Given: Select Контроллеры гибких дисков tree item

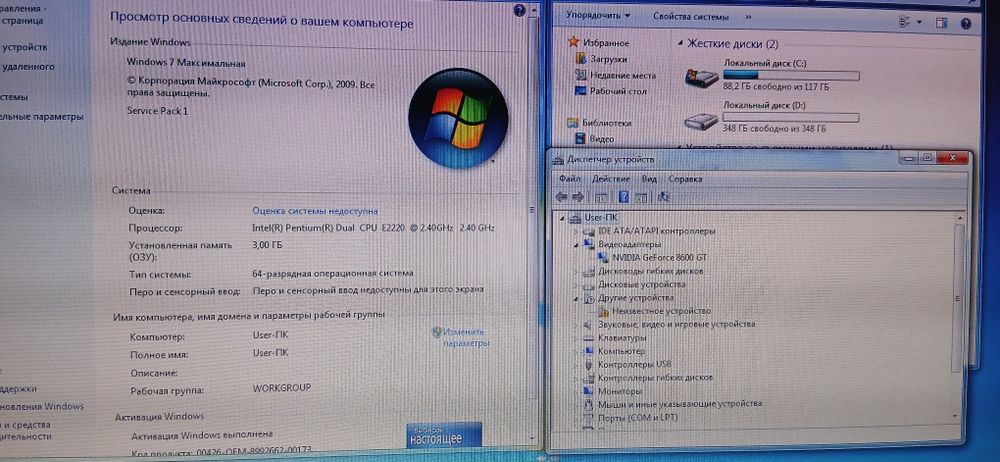Looking at the screenshot, I should pos(655,377).
